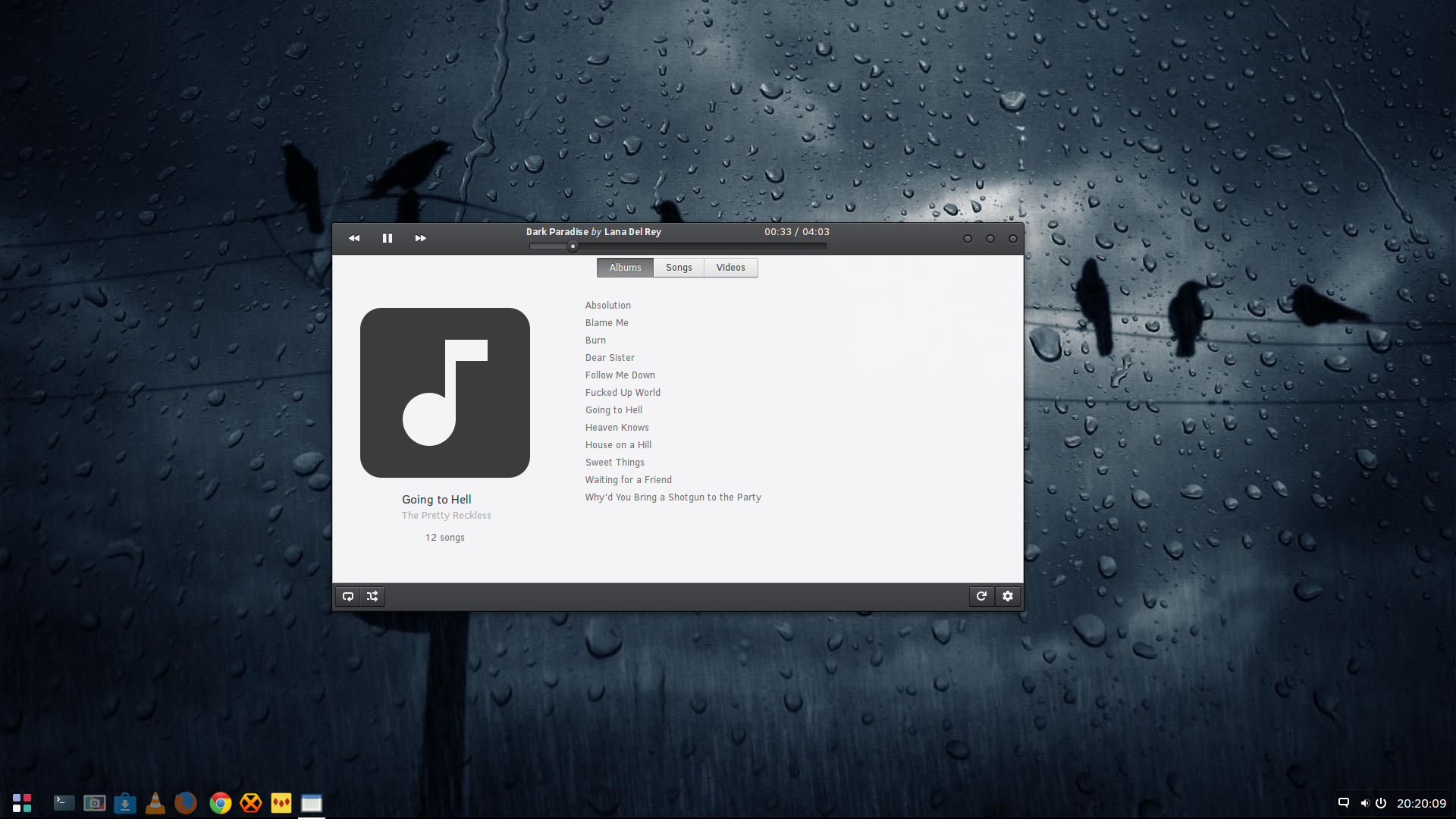Play the song Follow Me Down
Image resolution: width=1456 pixels, height=819 pixels.
pos(620,375)
